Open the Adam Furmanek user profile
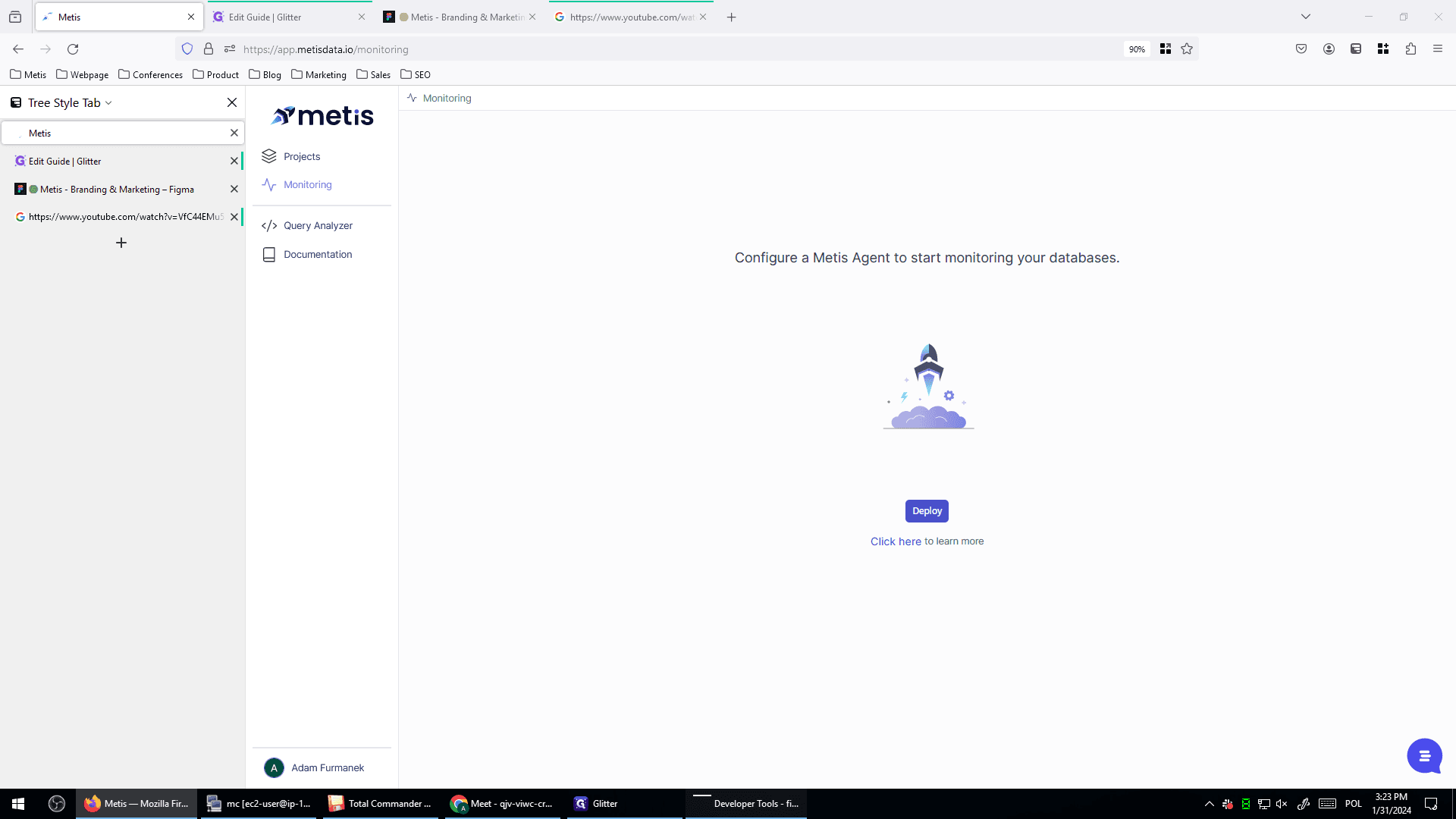This screenshot has height=819, width=1456. coord(314,767)
